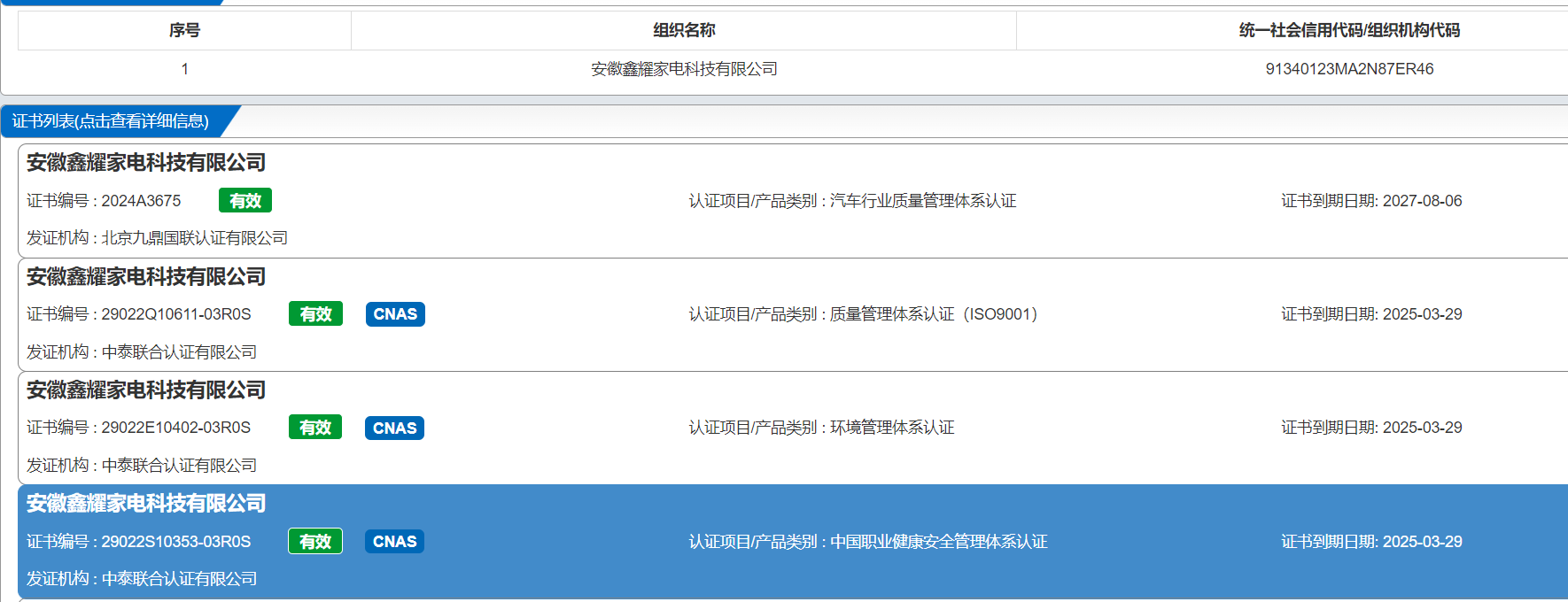This screenshot has width=1568, height=602.
Task: Click the 统一社会信用代码/组织机构代码 column header
Action: click(x=1349, y=30)
